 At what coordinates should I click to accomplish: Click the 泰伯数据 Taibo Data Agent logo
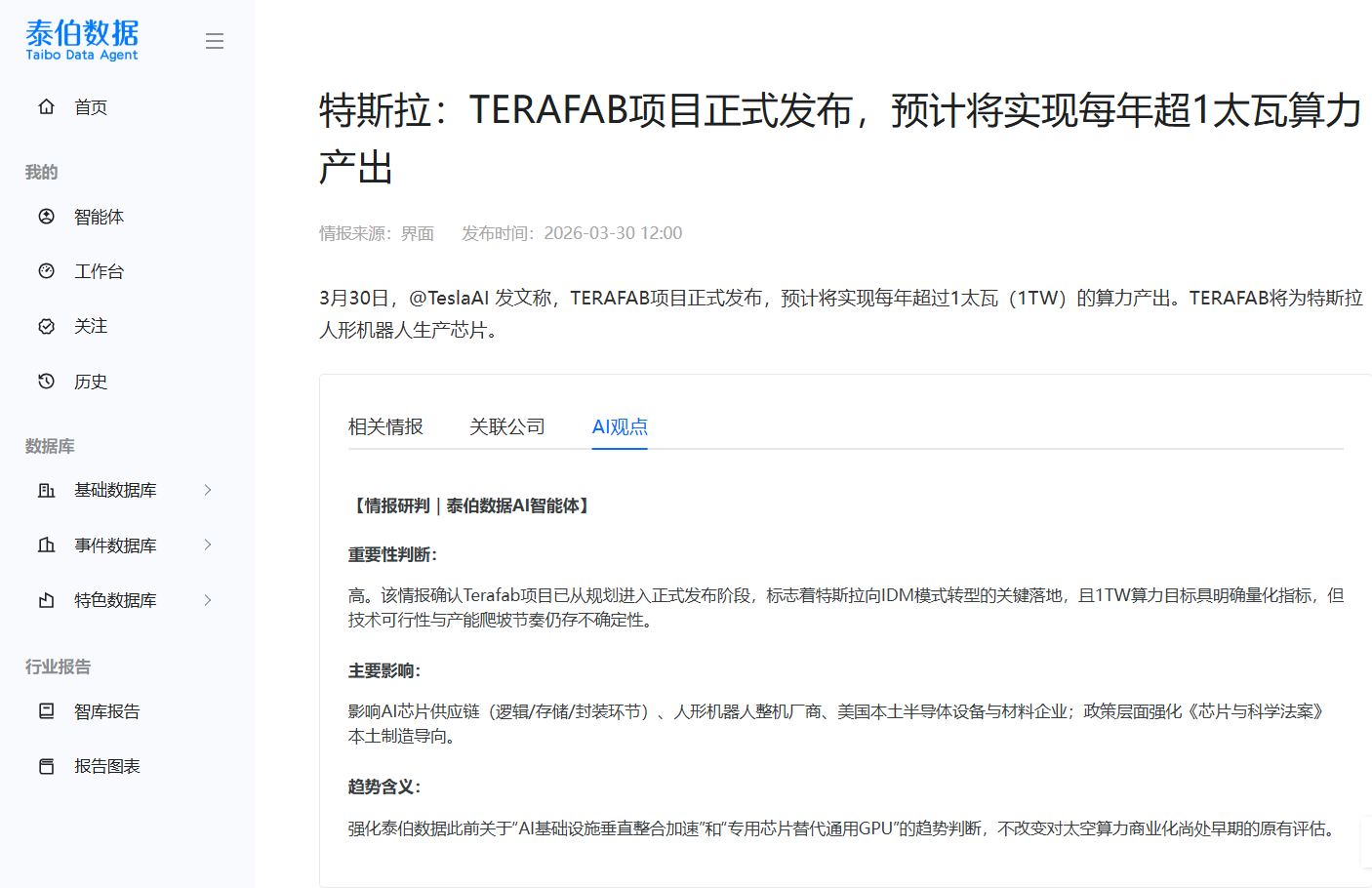coord(82,40)
